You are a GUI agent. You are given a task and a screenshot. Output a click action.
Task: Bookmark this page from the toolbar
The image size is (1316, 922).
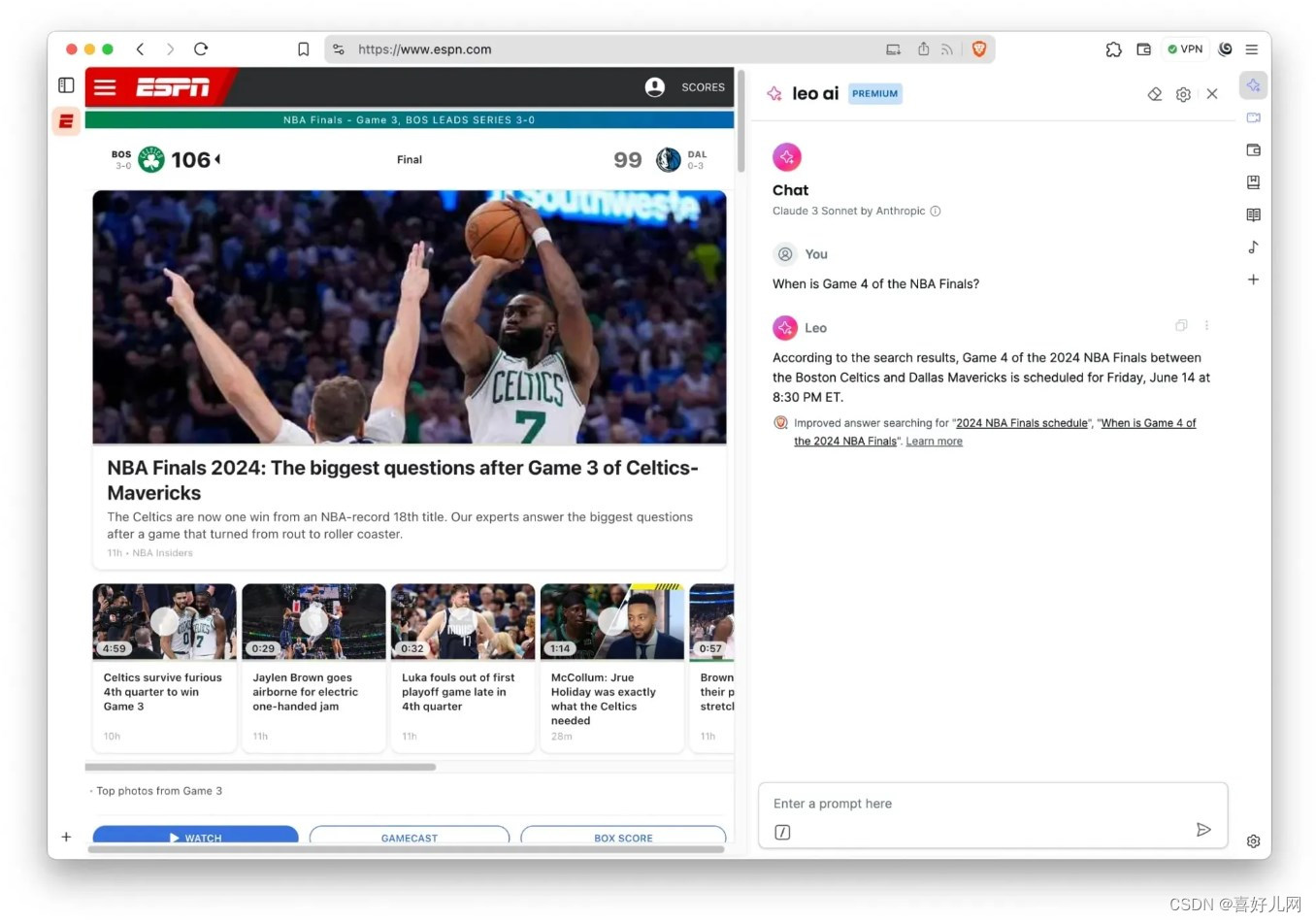point(304,49)
